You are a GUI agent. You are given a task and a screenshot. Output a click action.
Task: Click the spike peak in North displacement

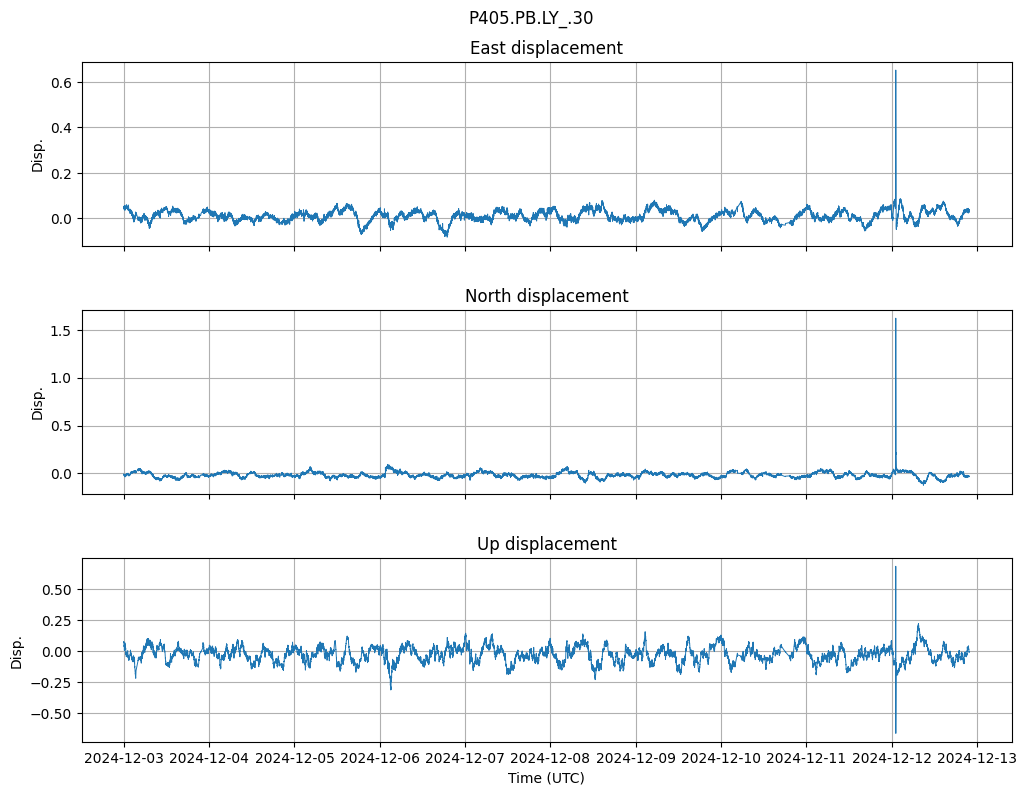(895, 319)
